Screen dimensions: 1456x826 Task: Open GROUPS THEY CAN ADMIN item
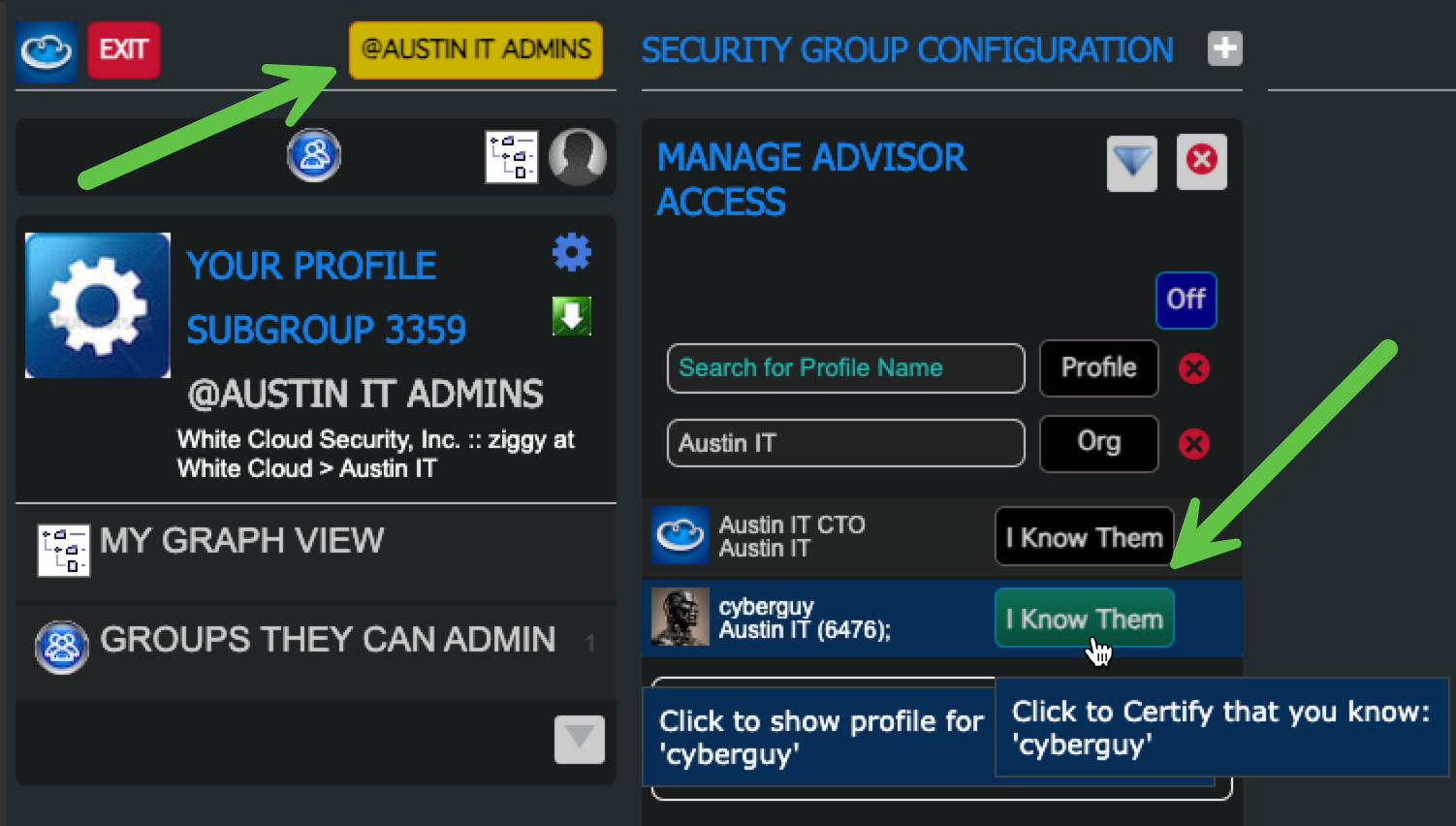[x=328, y=640]
